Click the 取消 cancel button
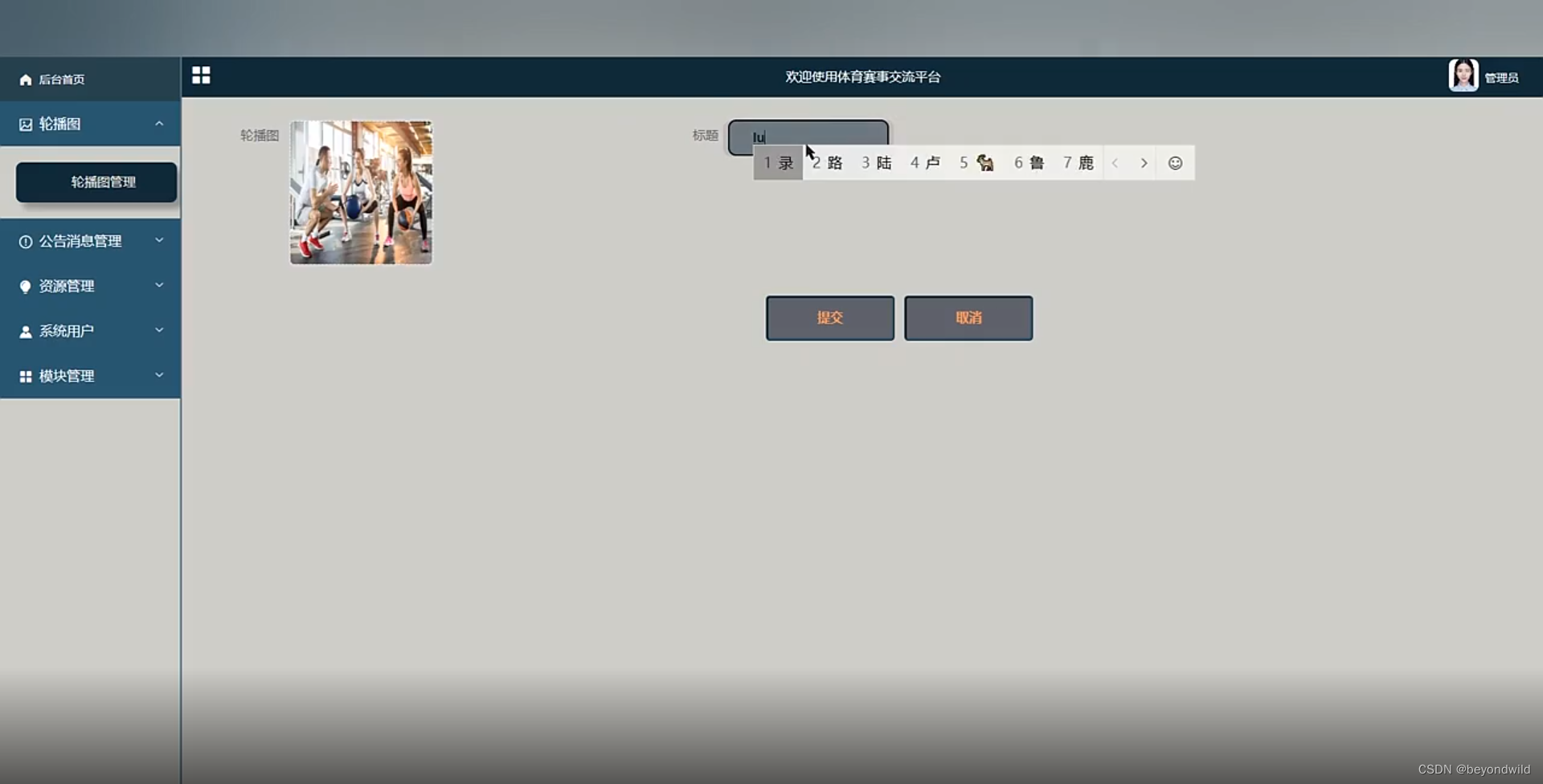 (x=968, y=317)
